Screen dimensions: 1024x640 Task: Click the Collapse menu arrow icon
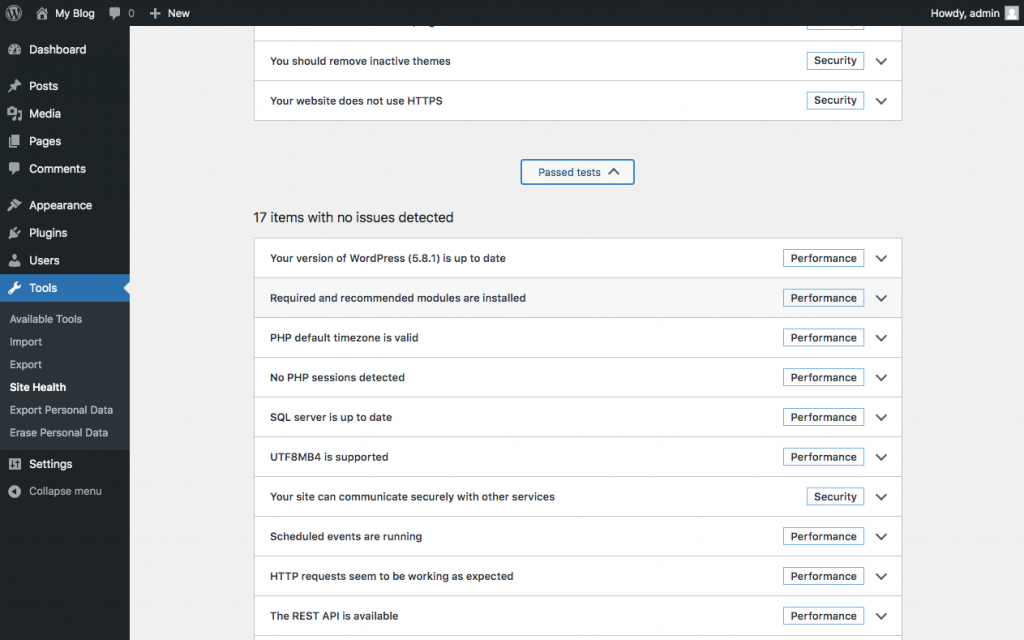[14, 491]
